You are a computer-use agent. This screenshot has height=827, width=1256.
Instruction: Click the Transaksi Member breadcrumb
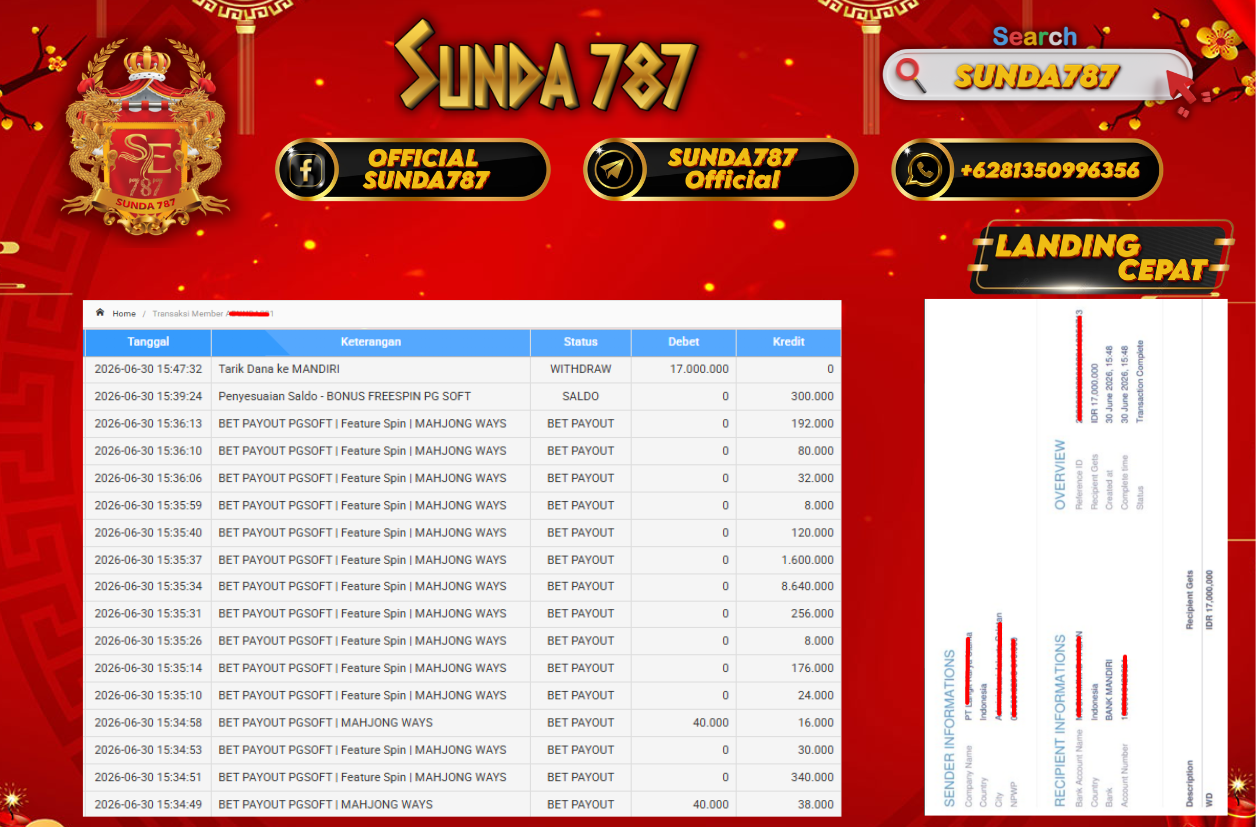(213, 313)
